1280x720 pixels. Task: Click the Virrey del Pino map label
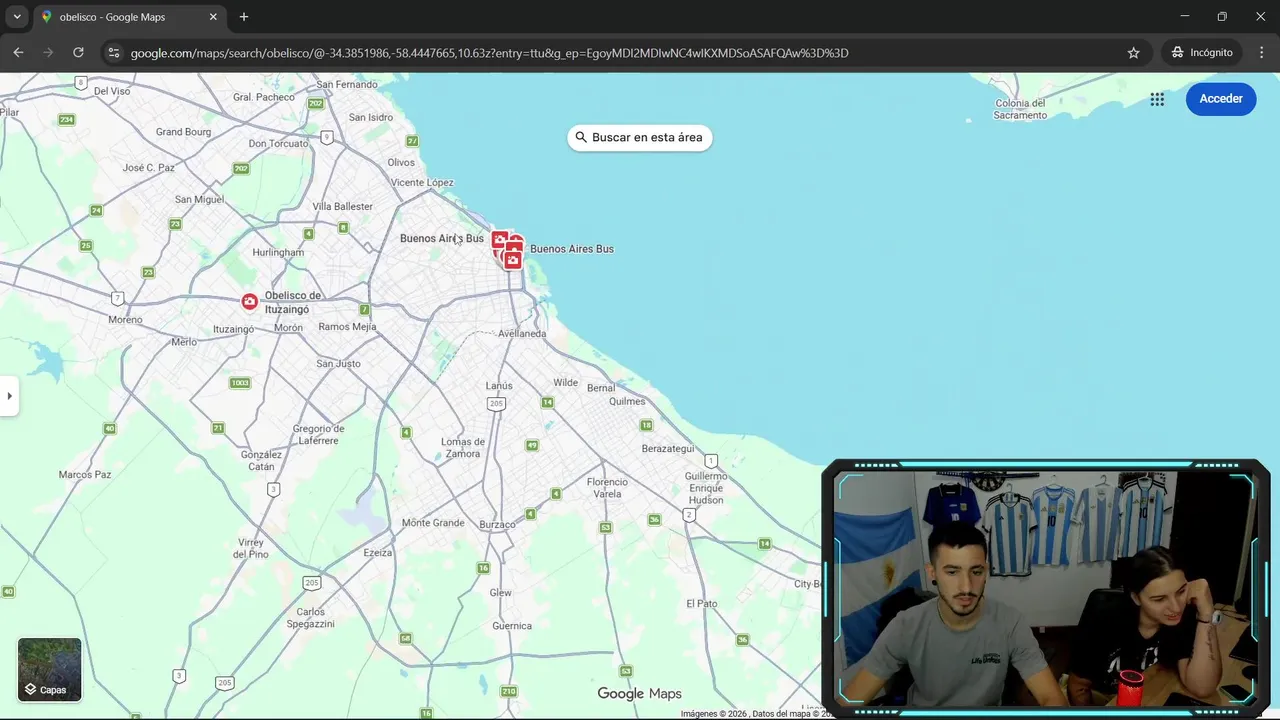click(x=251, y=548)
